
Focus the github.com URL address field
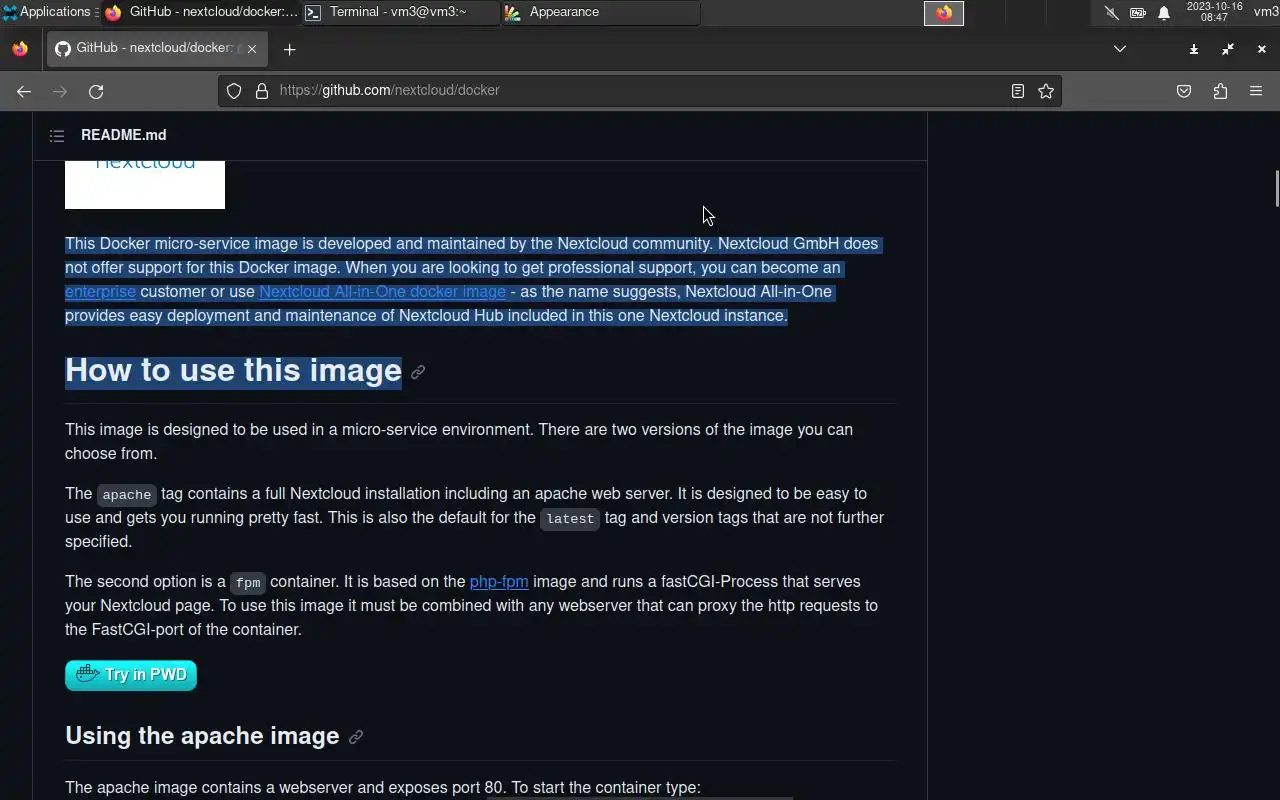(x=640, y=90)
